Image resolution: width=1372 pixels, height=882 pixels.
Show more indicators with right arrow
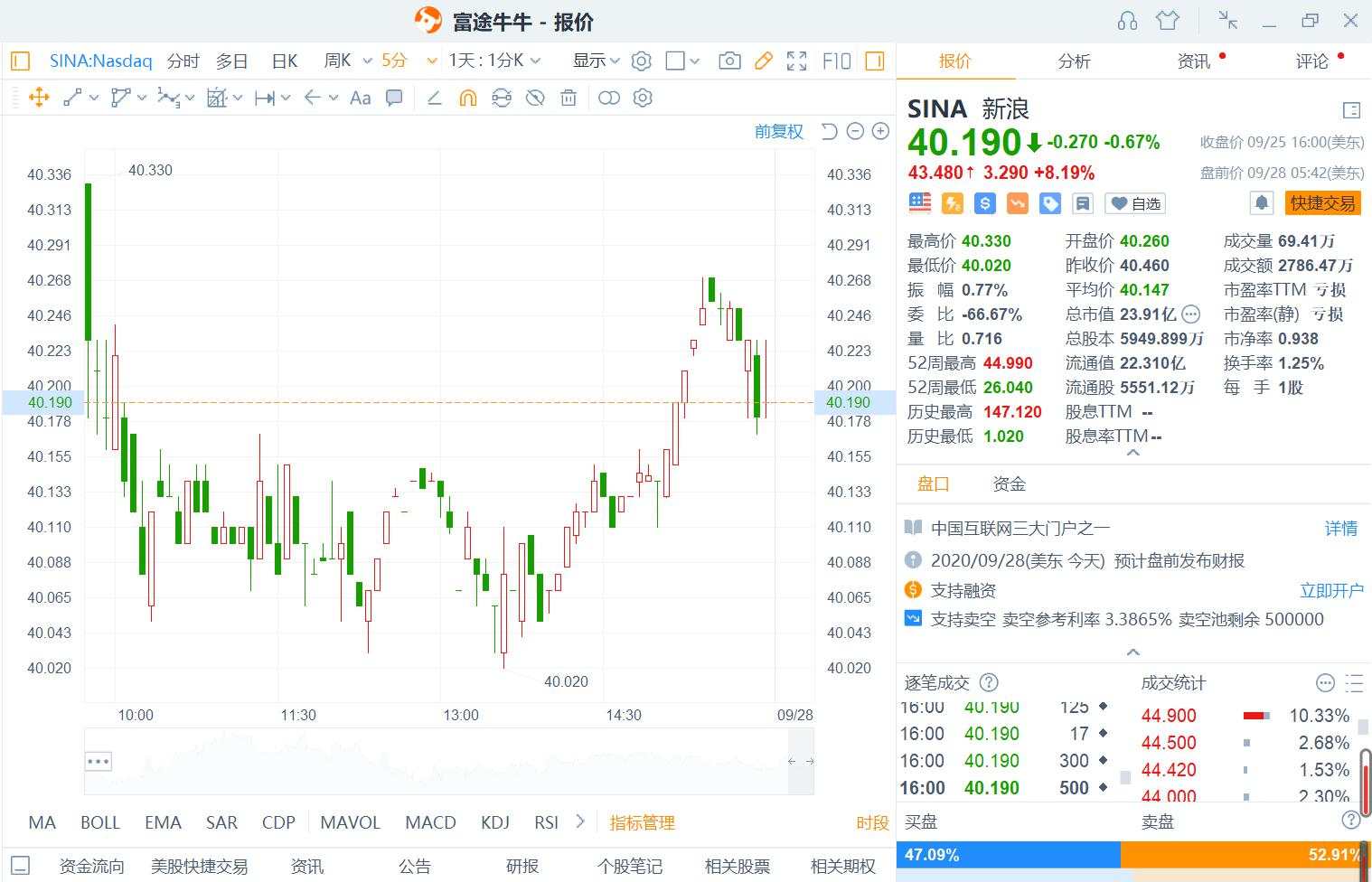[x=580, y=822]
